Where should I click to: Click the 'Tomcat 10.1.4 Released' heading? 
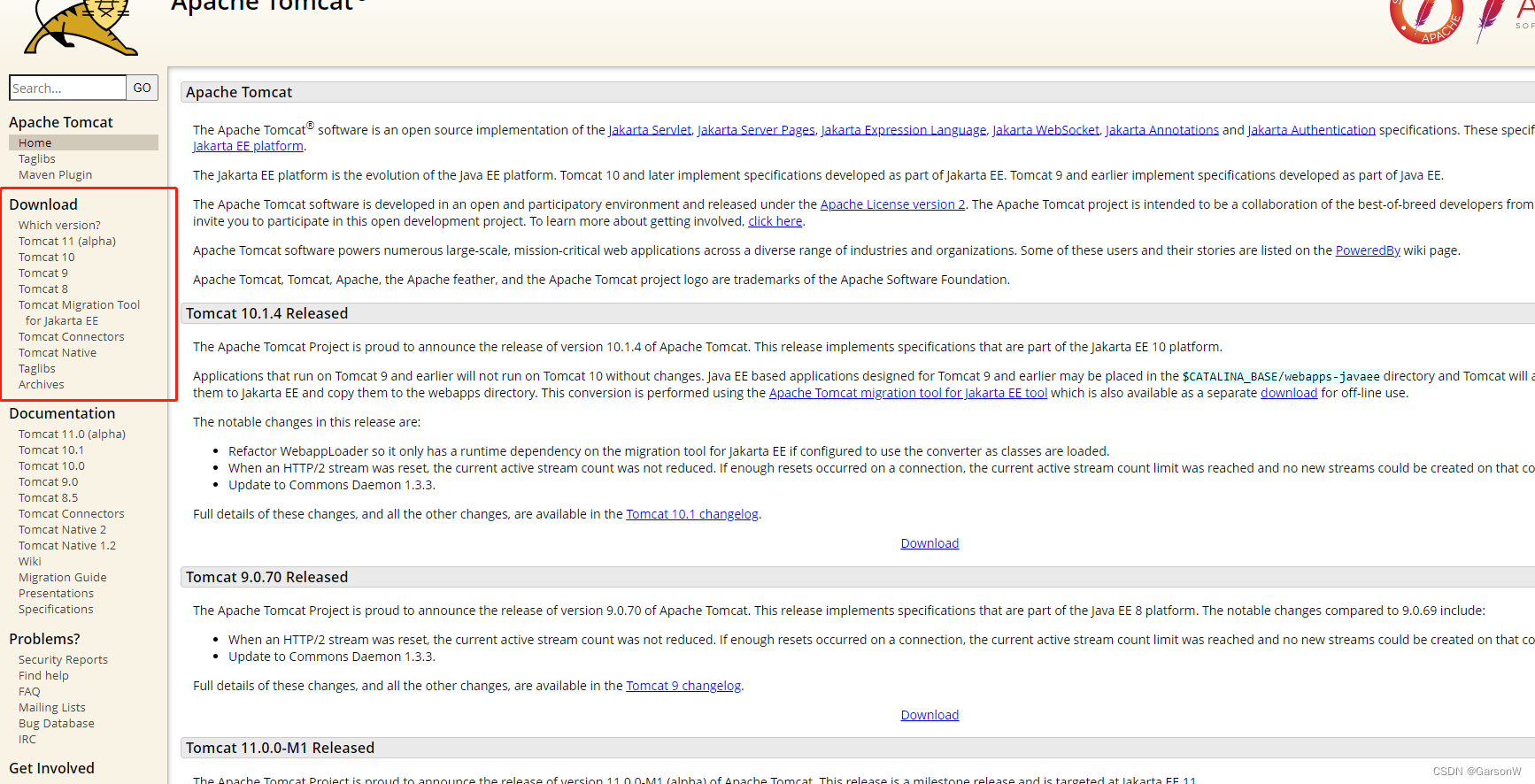pos(266,313)
